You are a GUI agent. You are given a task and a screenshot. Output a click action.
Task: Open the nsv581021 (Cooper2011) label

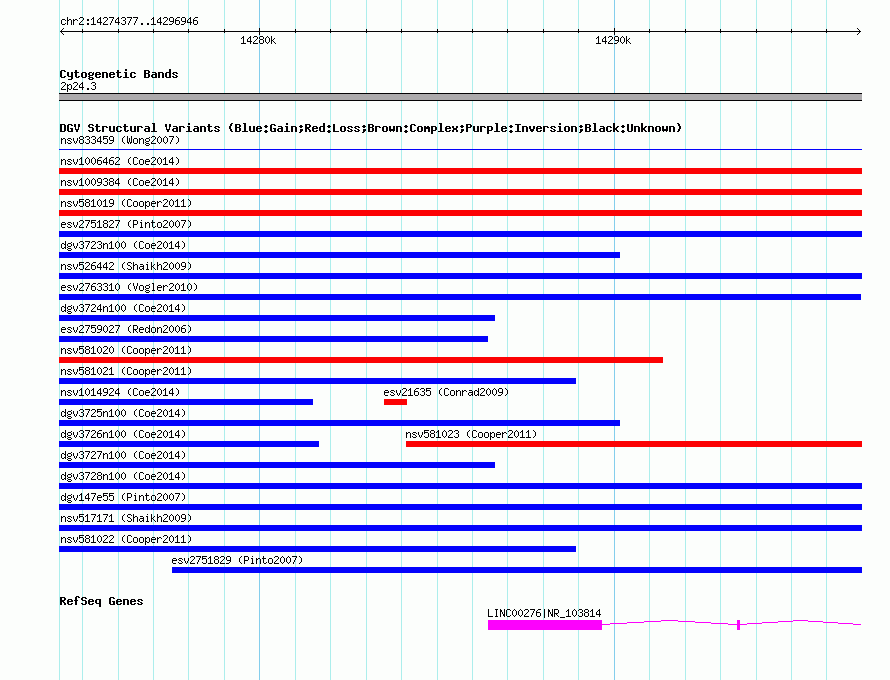point(126,371)
